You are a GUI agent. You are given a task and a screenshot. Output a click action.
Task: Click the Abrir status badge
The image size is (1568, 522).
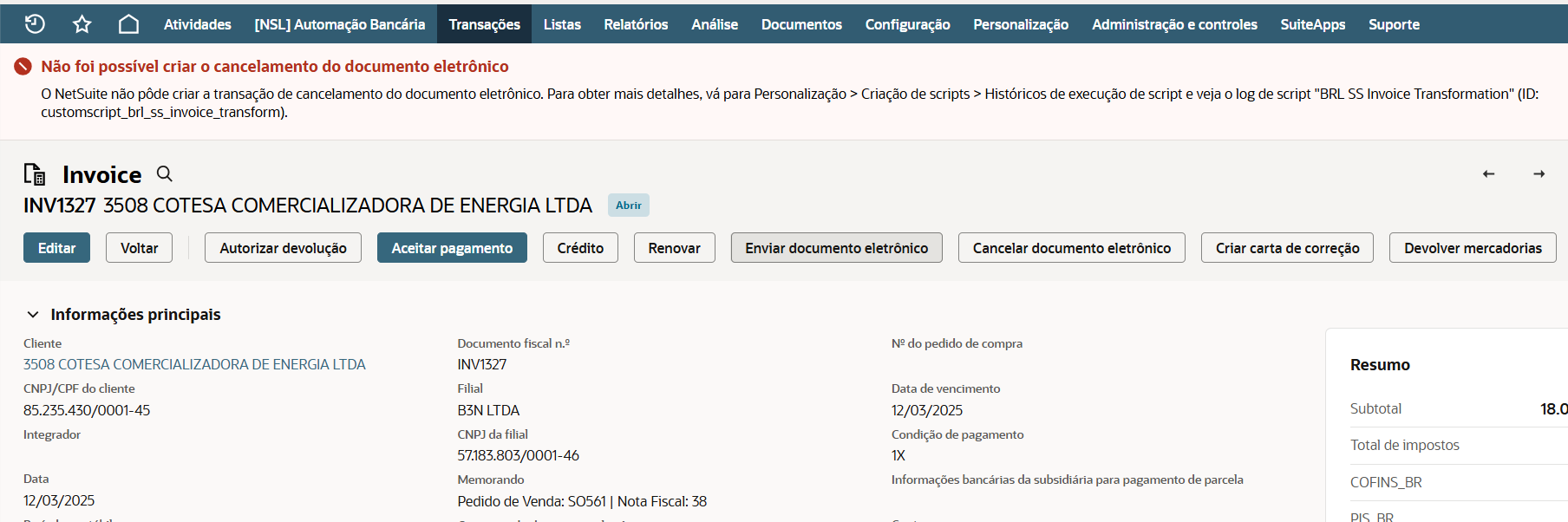628,206
